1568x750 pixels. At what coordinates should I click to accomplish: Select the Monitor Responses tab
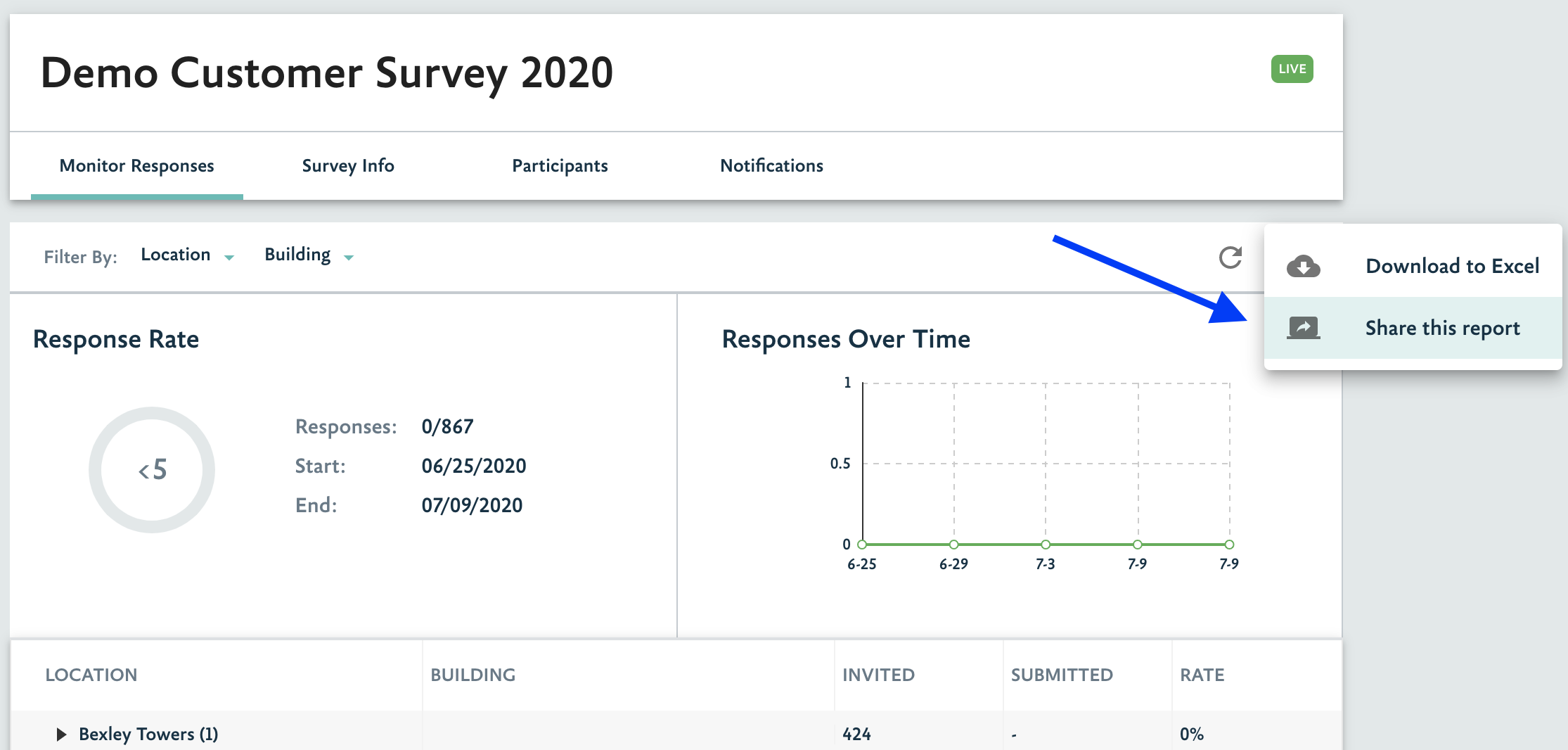[136, 166]
